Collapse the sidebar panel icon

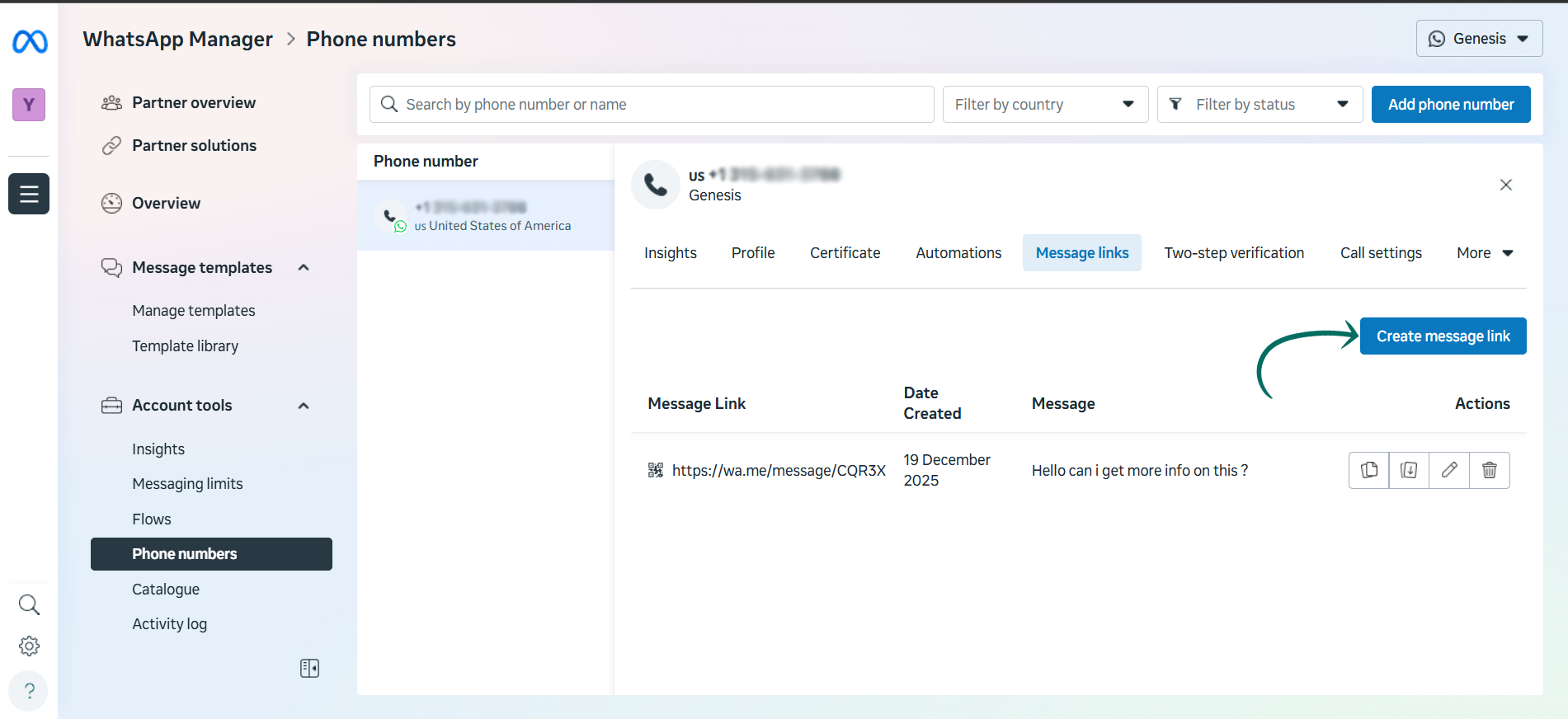point(309,668)
